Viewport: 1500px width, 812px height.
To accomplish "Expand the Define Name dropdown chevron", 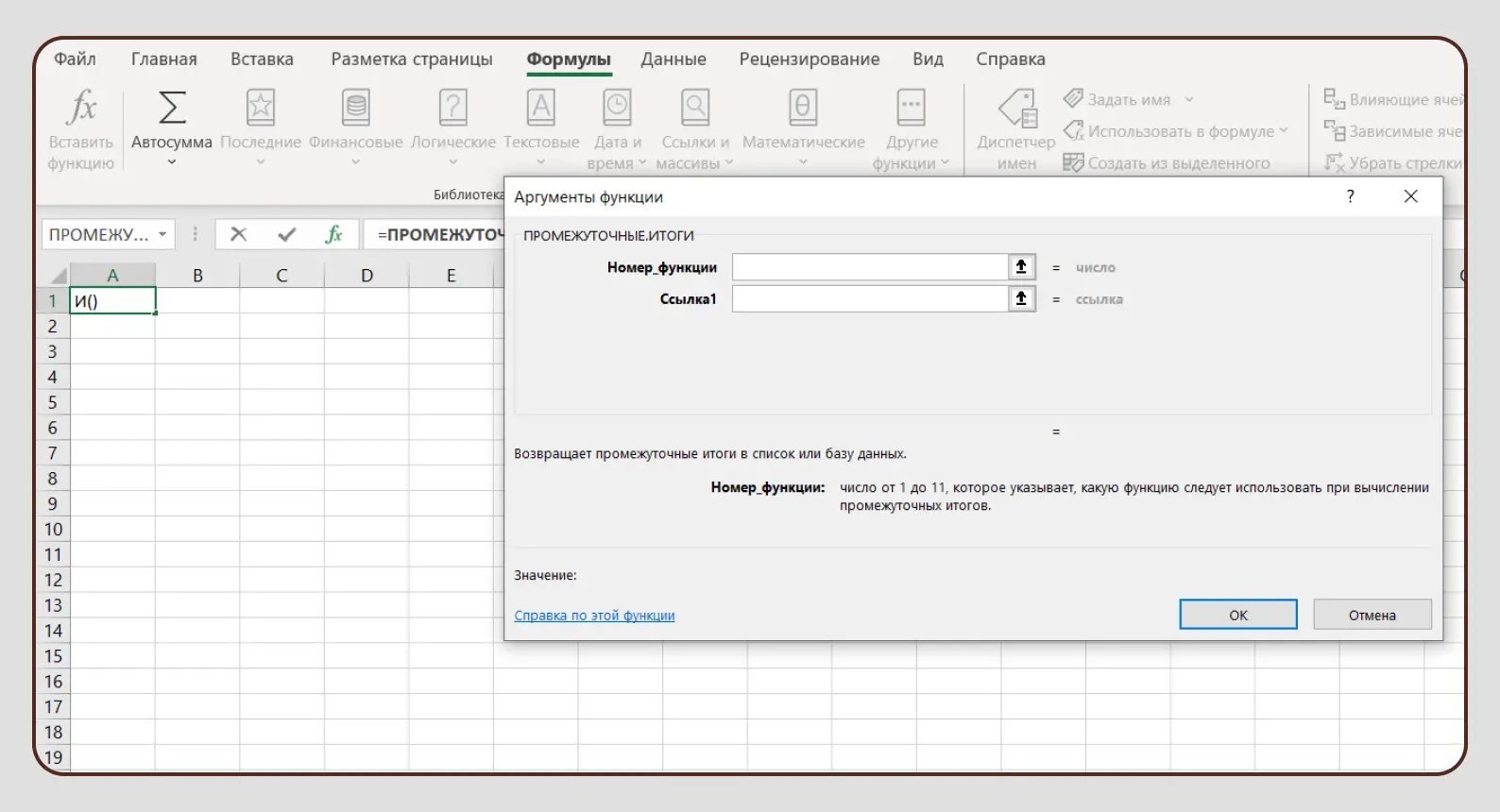I will coord(1189,99).
